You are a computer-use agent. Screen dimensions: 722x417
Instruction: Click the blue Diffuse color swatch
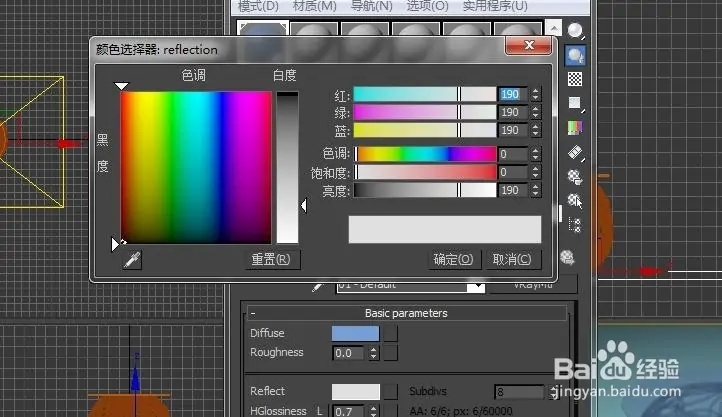click(x=355, y=333)
